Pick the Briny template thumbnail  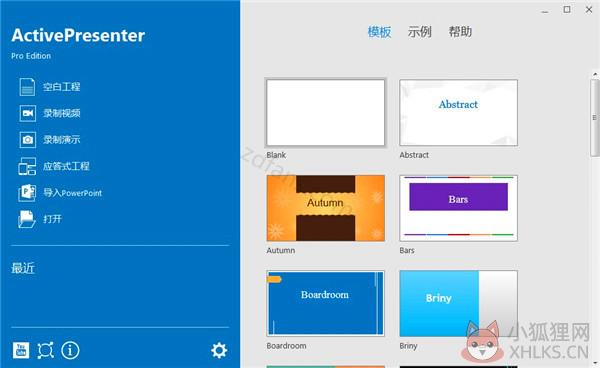[x=458, y=303]
